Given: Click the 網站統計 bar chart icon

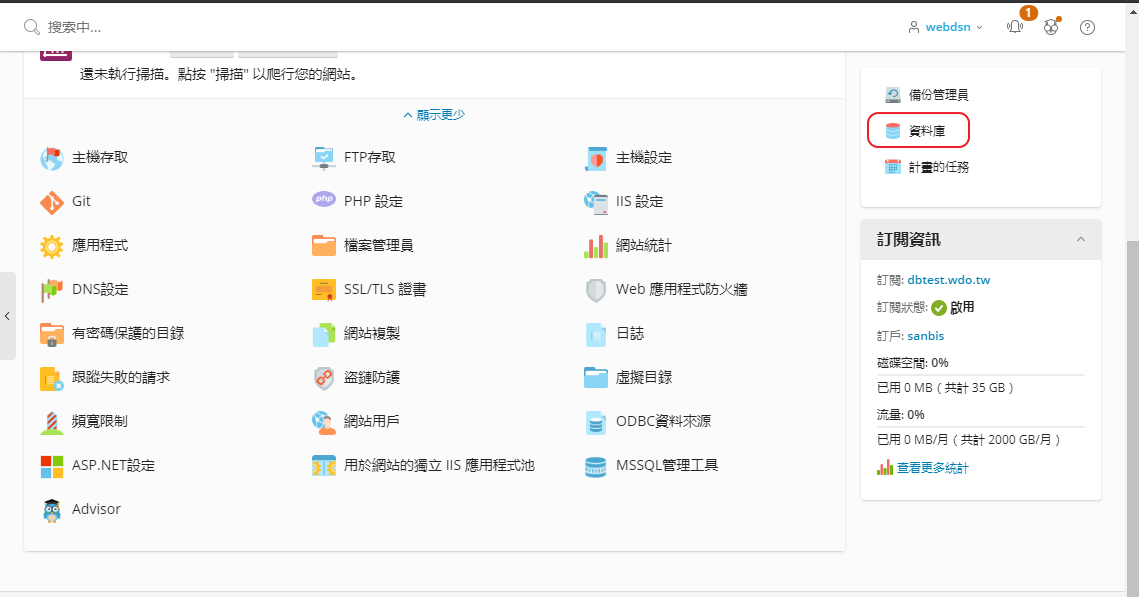Looking at the screenshot, I should (x=596, y=245).
